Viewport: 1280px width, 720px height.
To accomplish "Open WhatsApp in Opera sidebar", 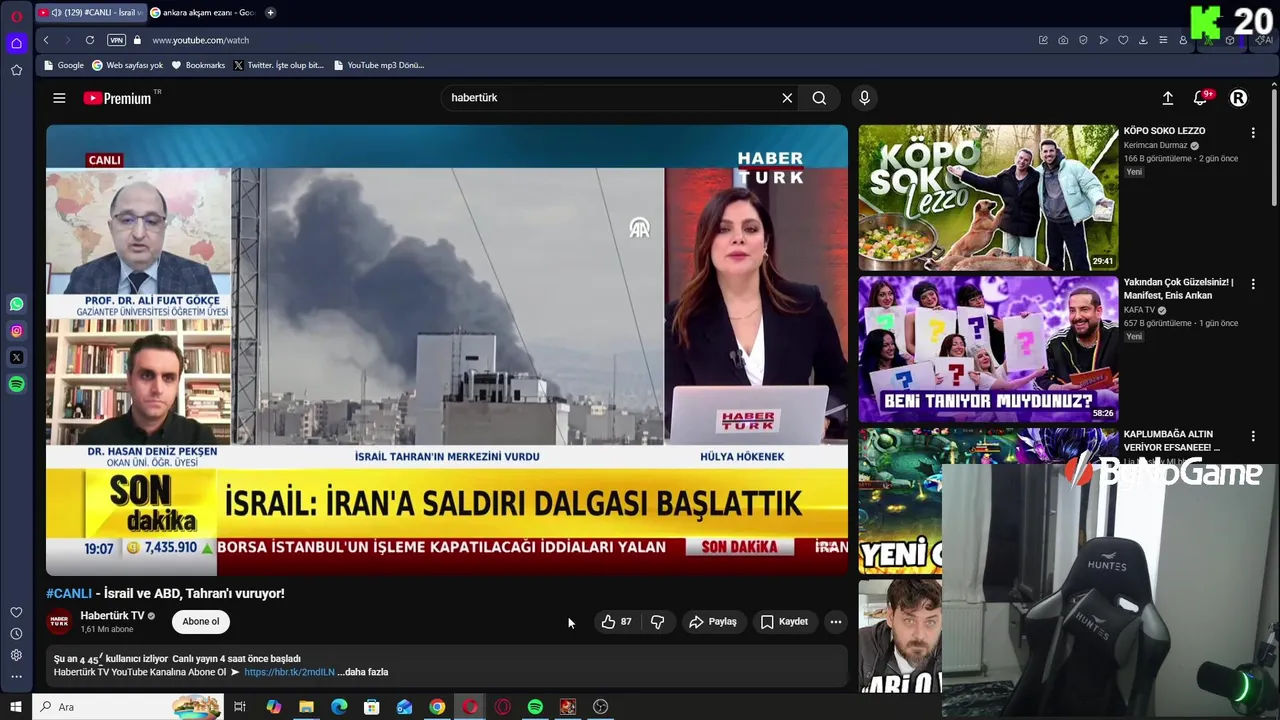I will coord(16,304).
